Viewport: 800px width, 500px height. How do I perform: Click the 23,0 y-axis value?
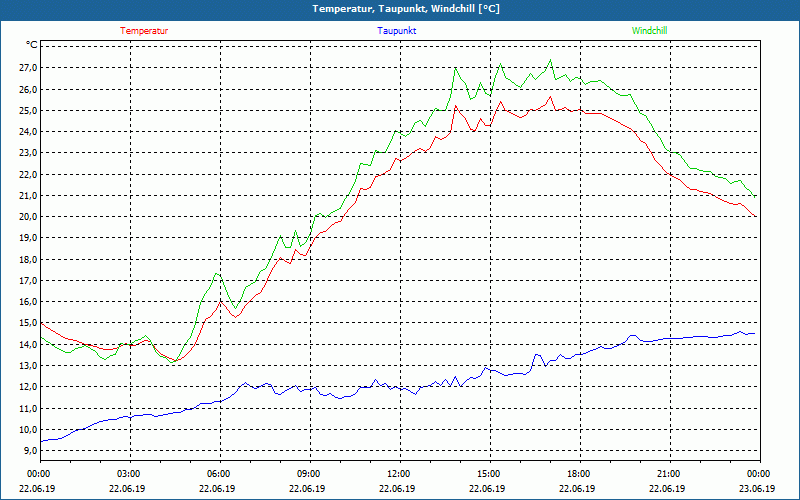(x=29, y=153)
